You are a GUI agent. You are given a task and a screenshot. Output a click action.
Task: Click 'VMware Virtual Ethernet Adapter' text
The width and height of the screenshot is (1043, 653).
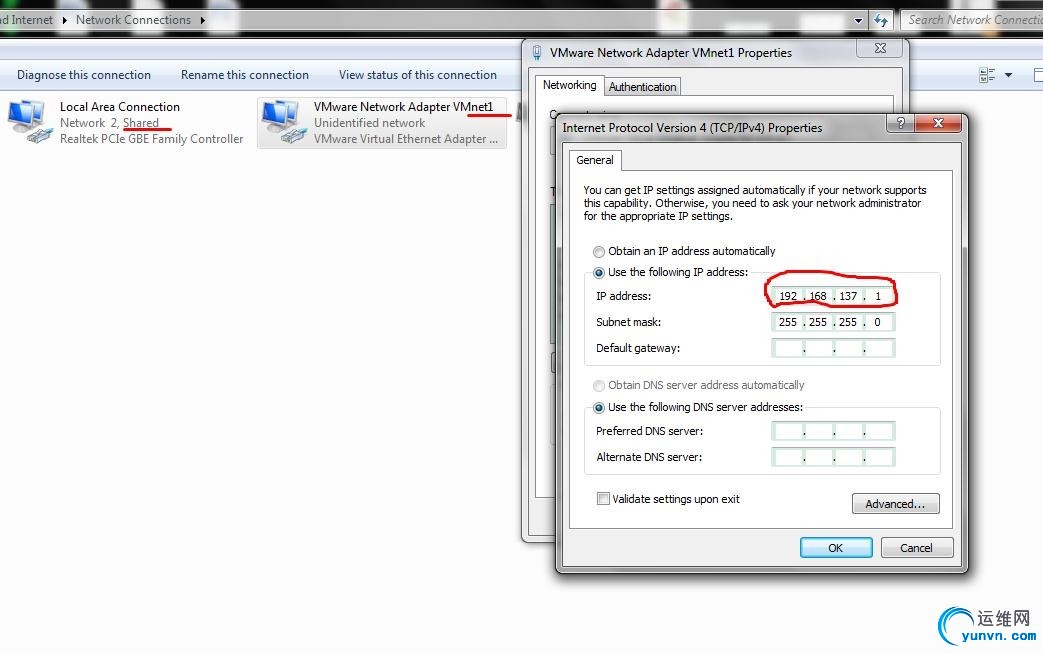point(406,139)
